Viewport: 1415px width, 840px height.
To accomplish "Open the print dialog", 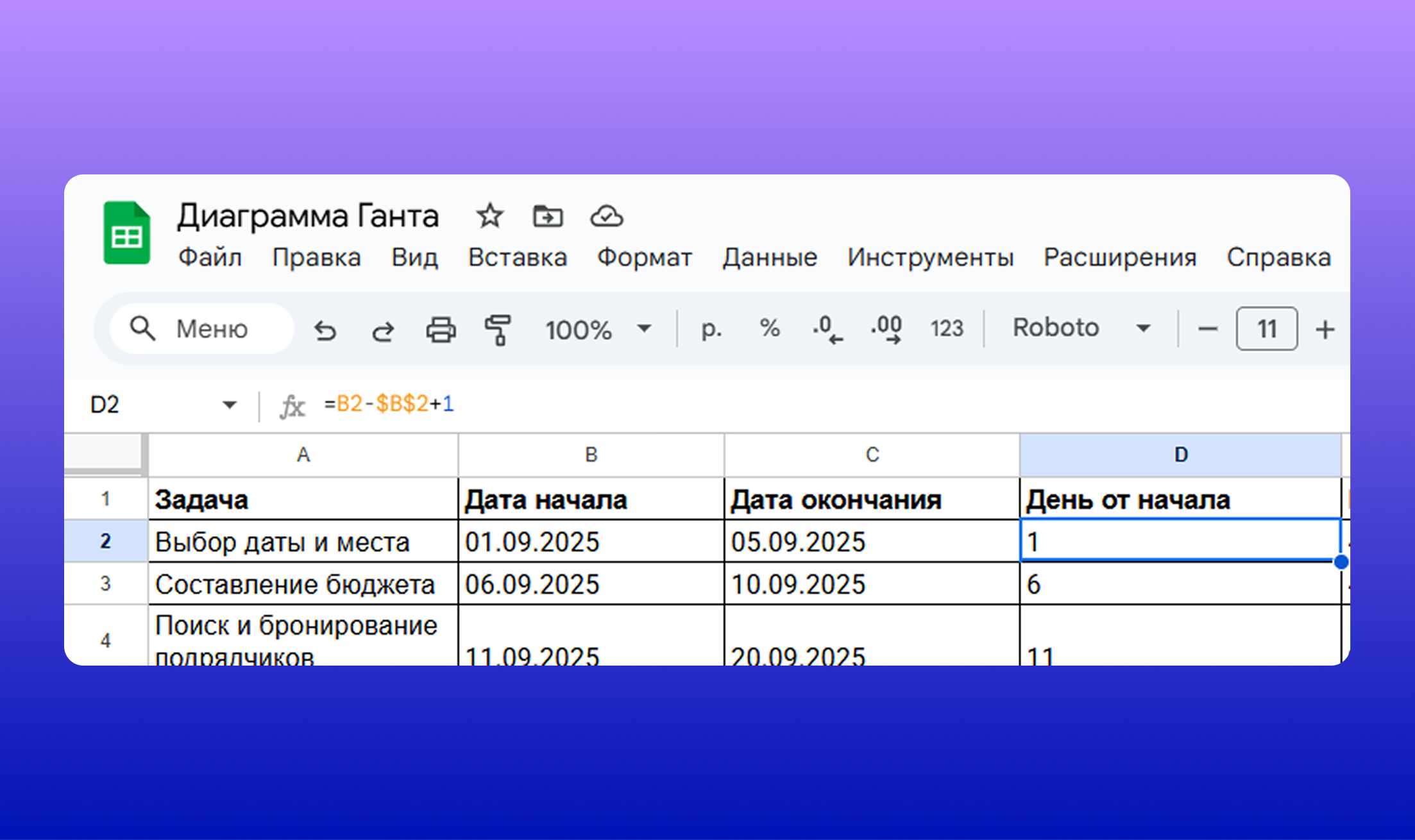I will 440,330.
